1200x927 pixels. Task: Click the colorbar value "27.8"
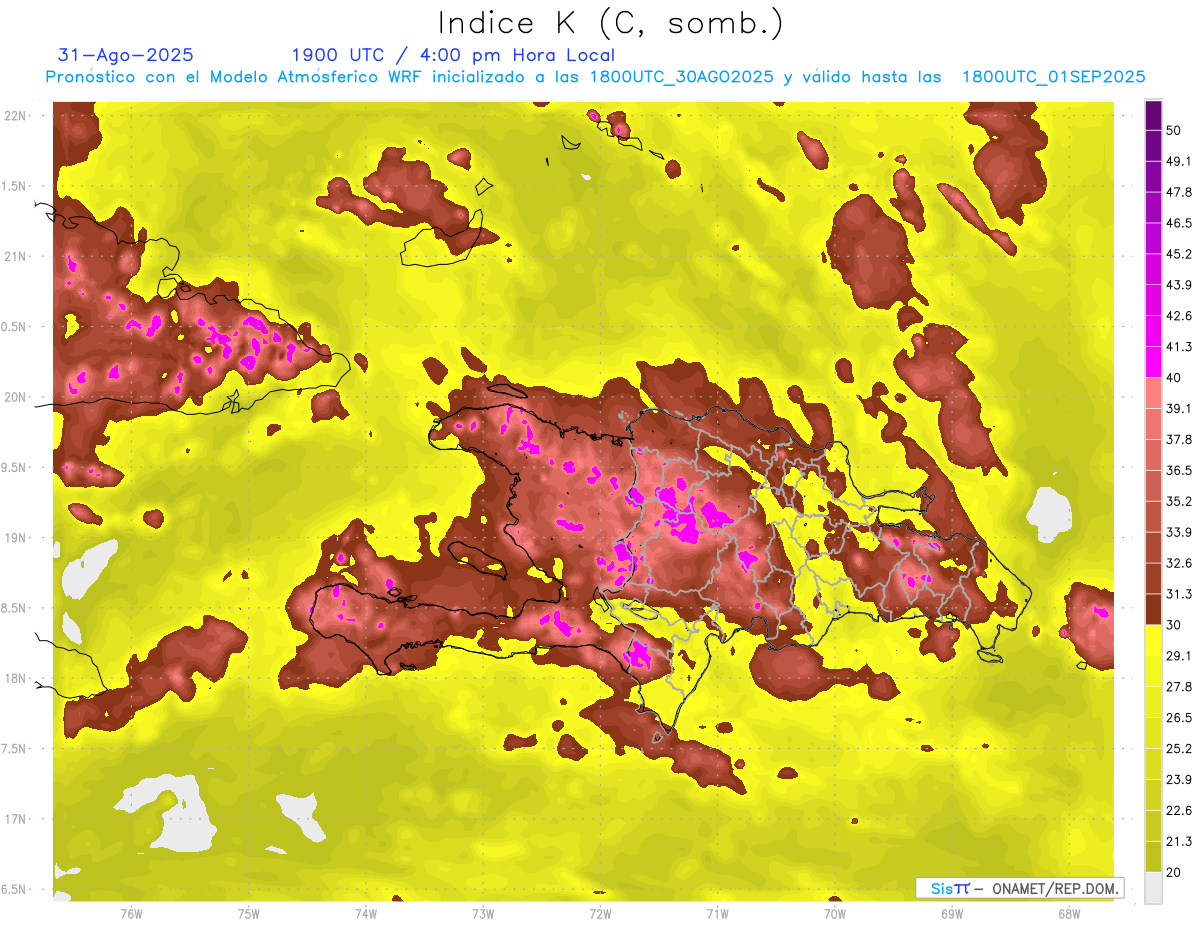coord(1179,687)
